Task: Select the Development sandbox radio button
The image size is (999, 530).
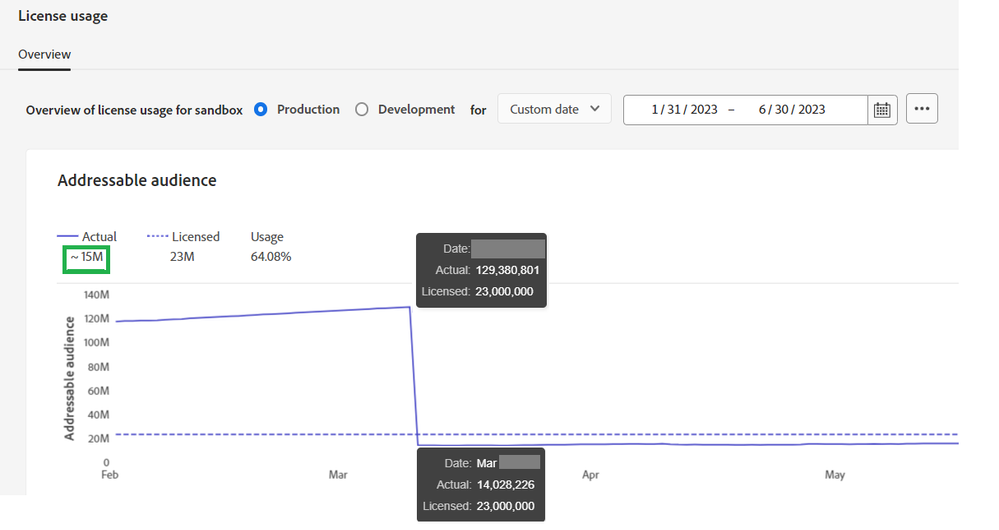Action: pyautogui.click(x=362, y=110)
